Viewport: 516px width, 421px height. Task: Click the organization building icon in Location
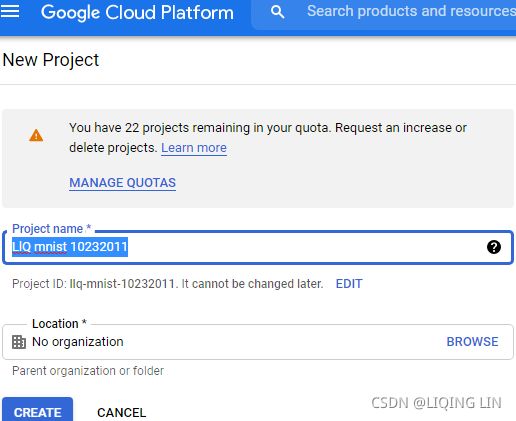[19, 342]
